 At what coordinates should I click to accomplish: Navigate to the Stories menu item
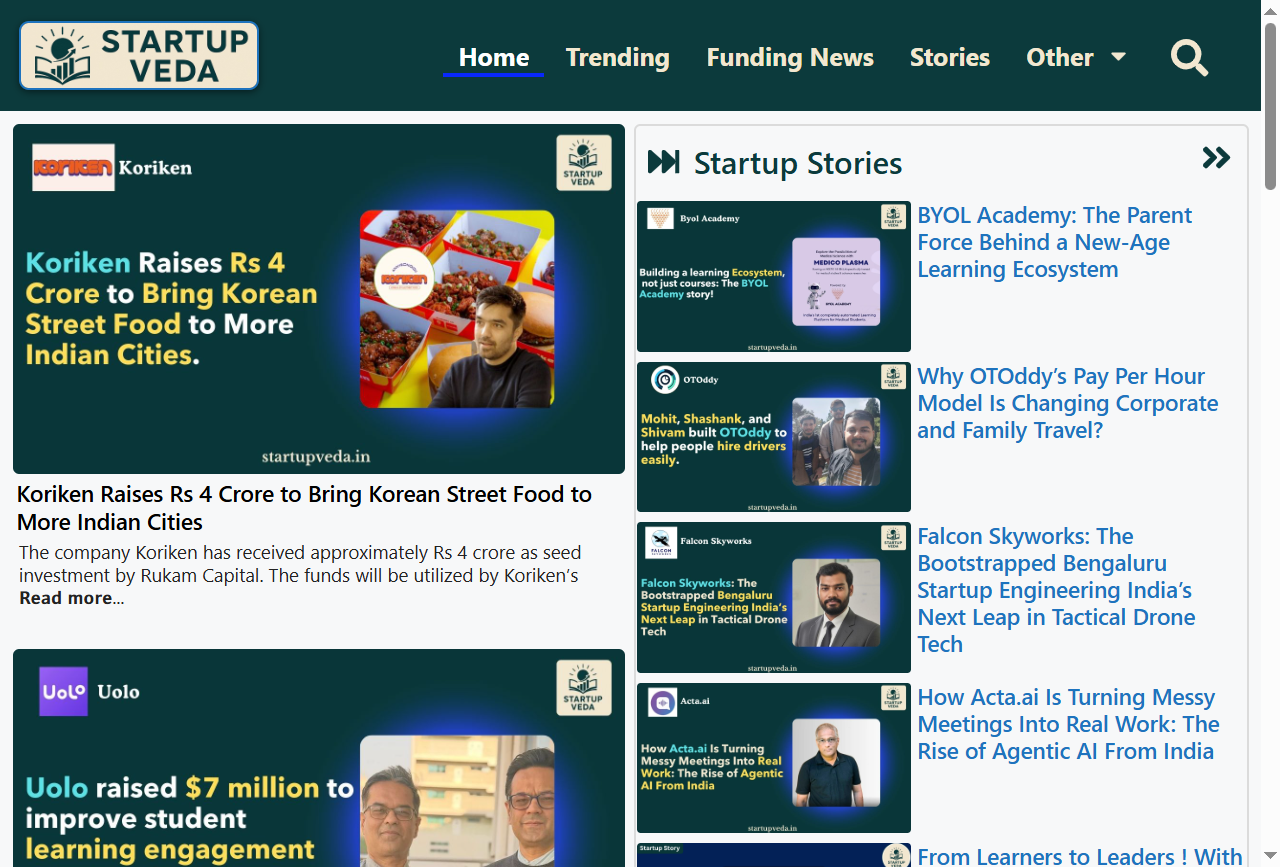pyautogui.click(x=949, y=58)
